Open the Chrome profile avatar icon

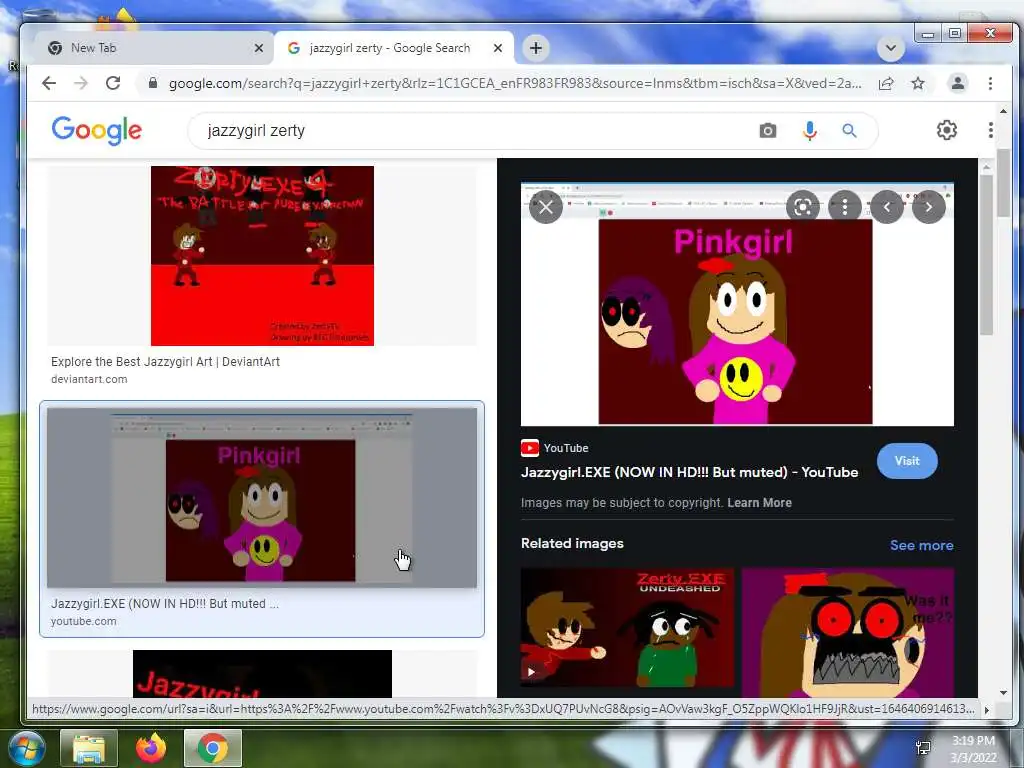coord(957,83)
